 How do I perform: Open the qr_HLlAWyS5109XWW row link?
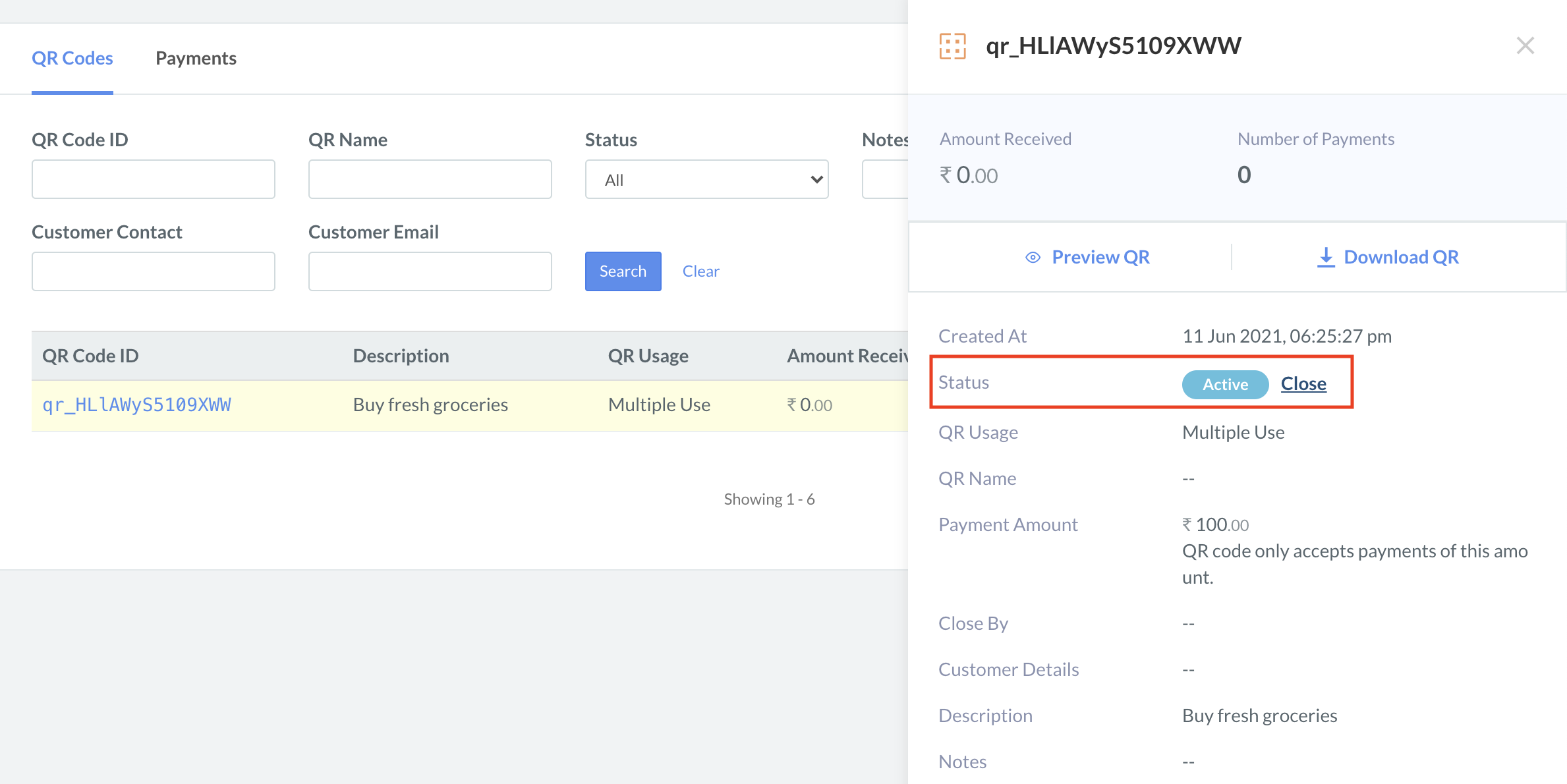click(x=136, y=405)
